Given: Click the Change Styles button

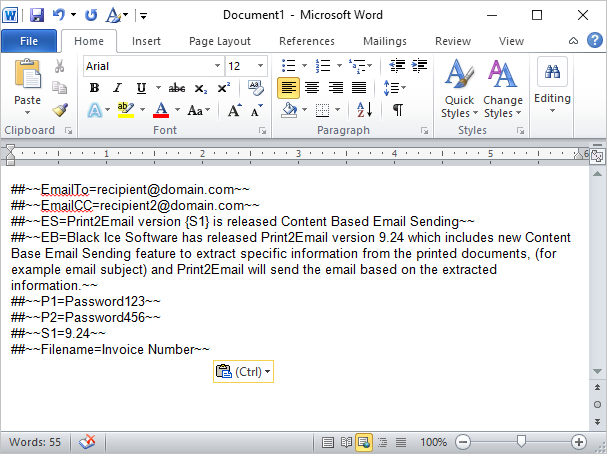Looking at the screenshot, I should [x=503, y=89].
